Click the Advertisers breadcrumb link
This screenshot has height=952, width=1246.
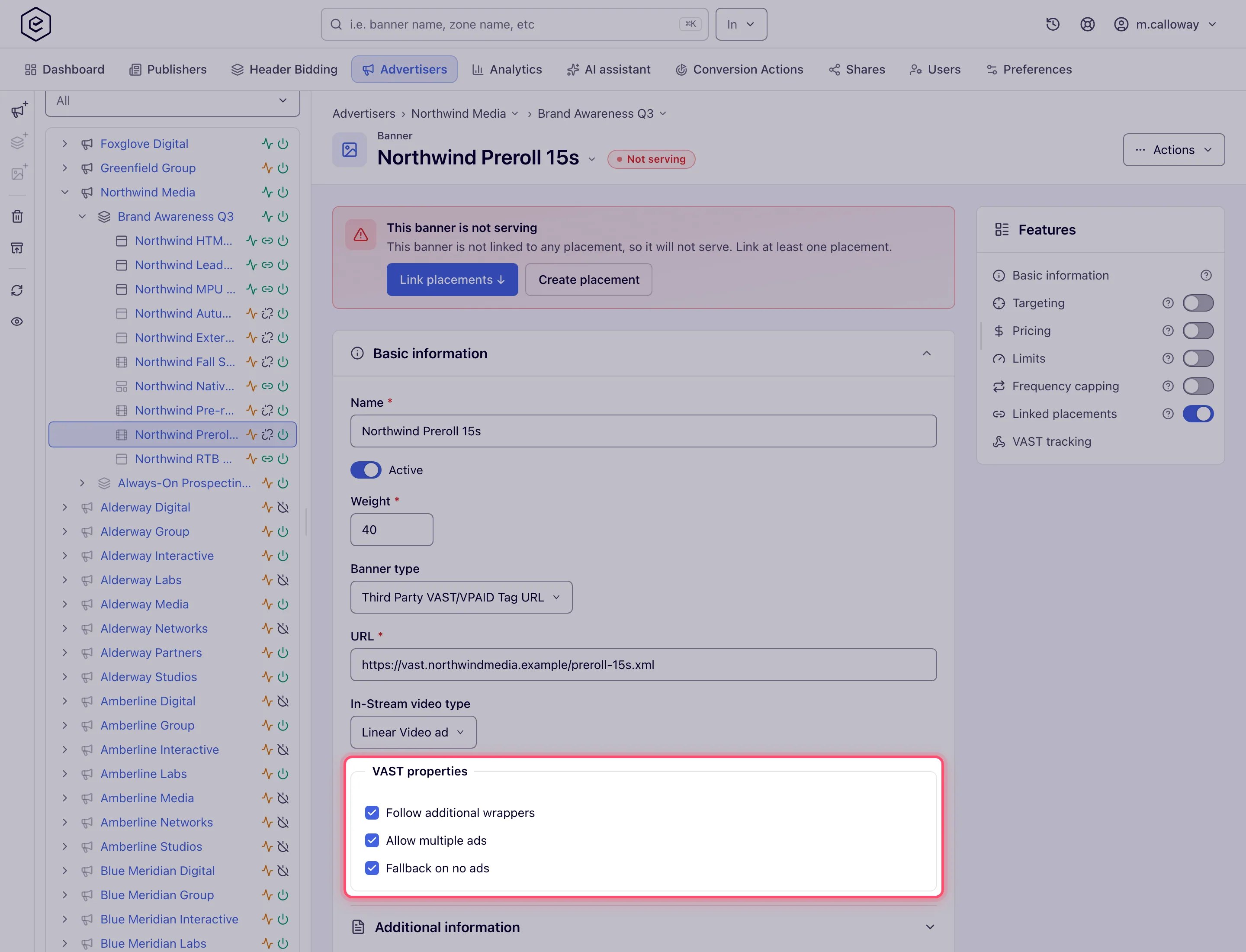pos(364,114)
